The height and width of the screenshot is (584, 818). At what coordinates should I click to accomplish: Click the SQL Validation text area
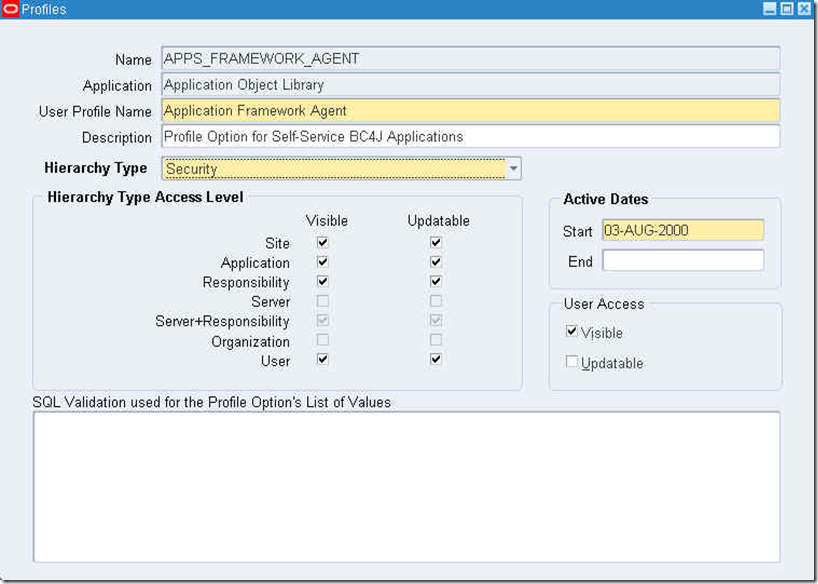[x=406, y=487]
